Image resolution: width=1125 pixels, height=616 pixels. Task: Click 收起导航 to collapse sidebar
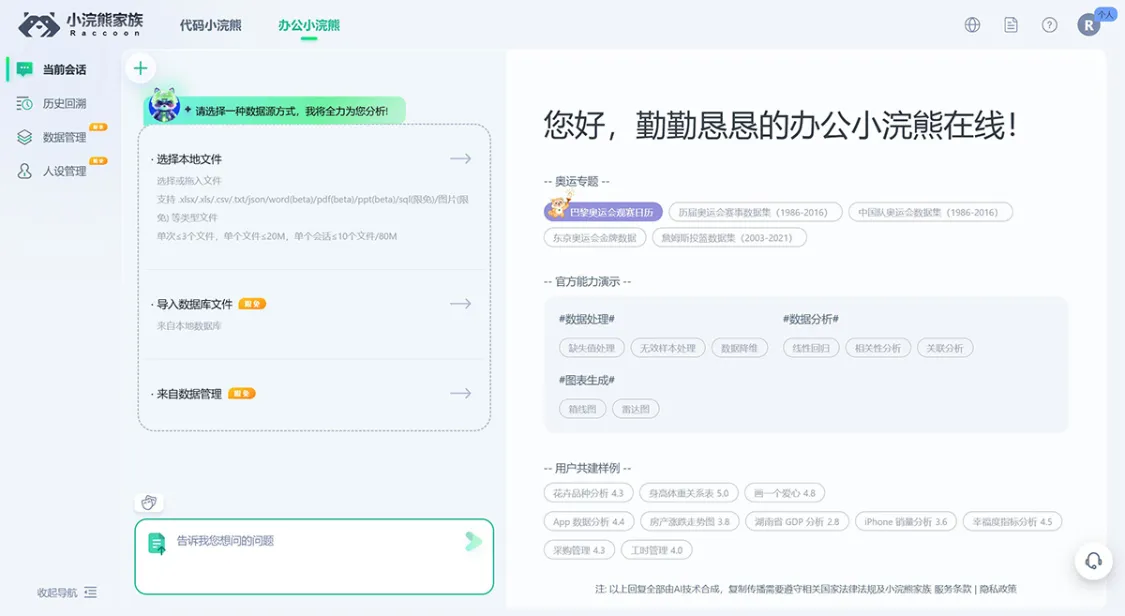[57, 592]
